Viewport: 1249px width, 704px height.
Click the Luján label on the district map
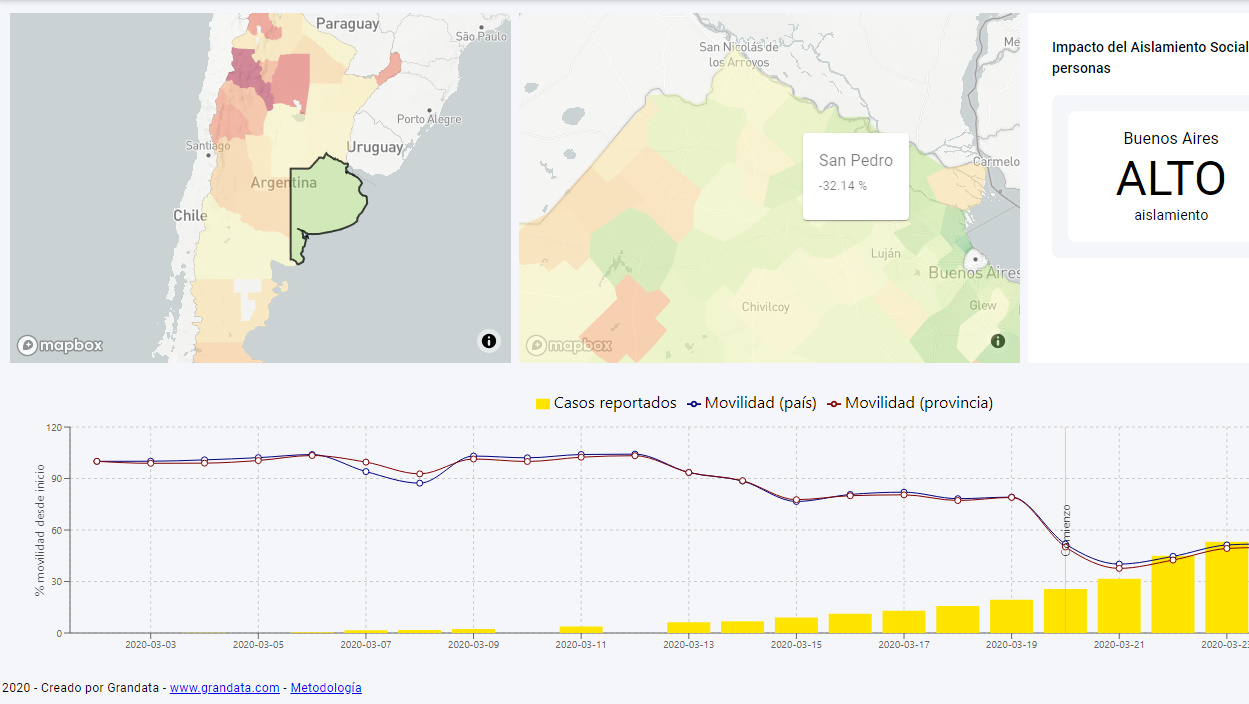885,254
